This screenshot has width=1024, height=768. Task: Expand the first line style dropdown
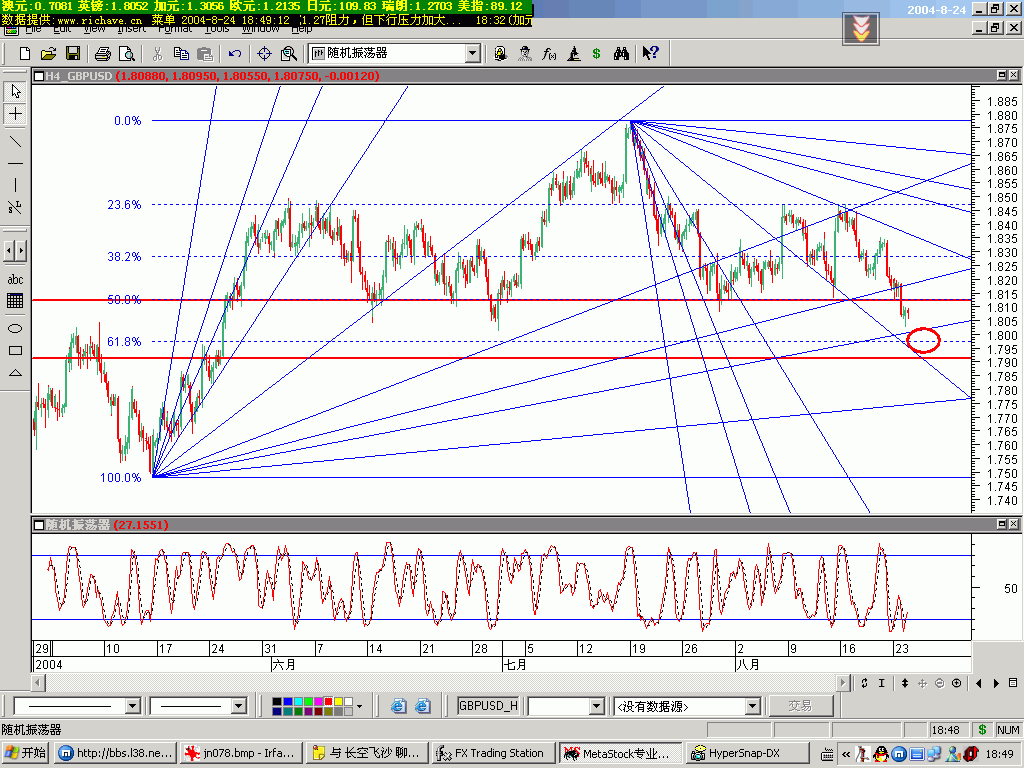[x=132, y=706]
